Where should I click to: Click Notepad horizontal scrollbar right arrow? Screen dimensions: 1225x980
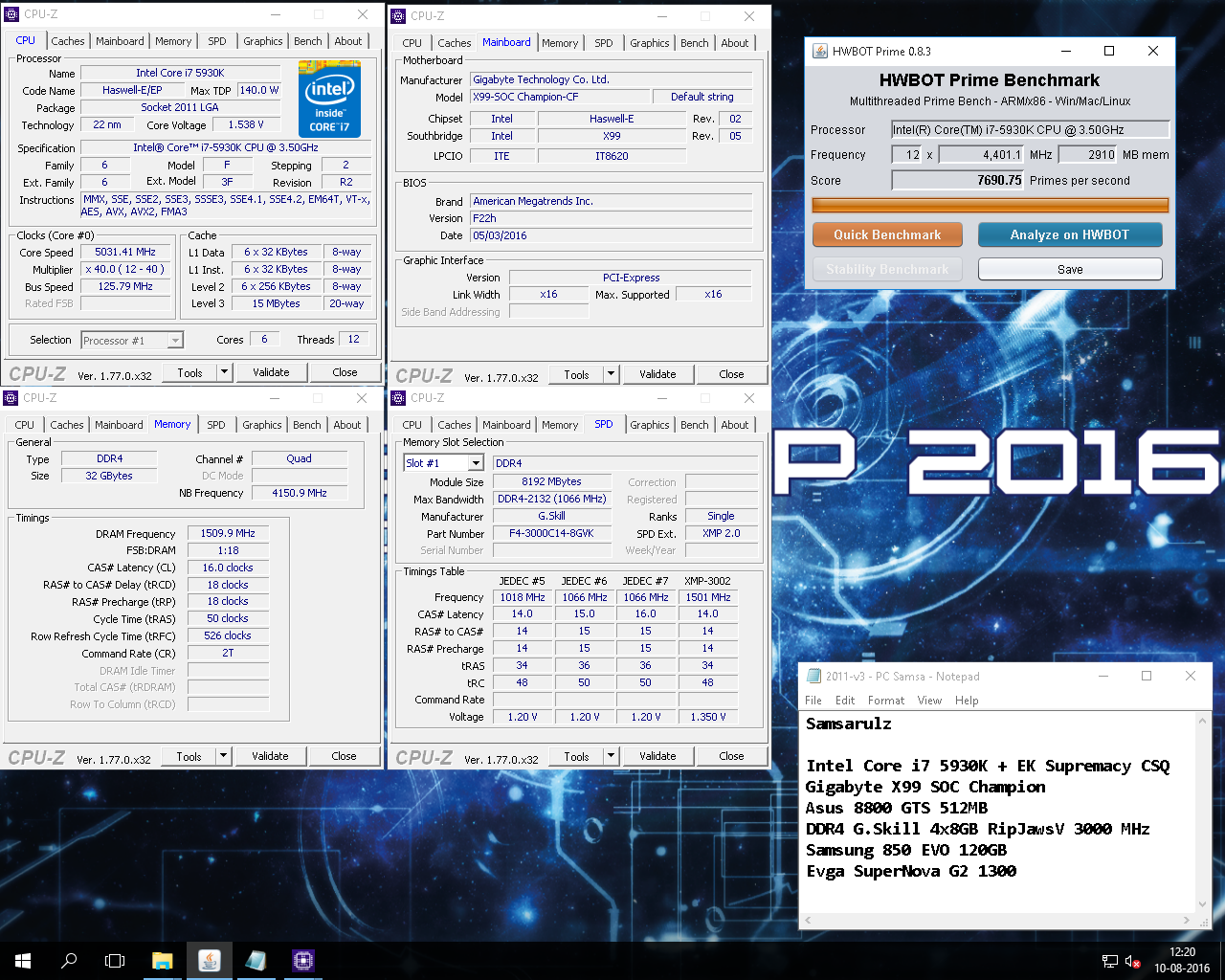(1189, 921)
